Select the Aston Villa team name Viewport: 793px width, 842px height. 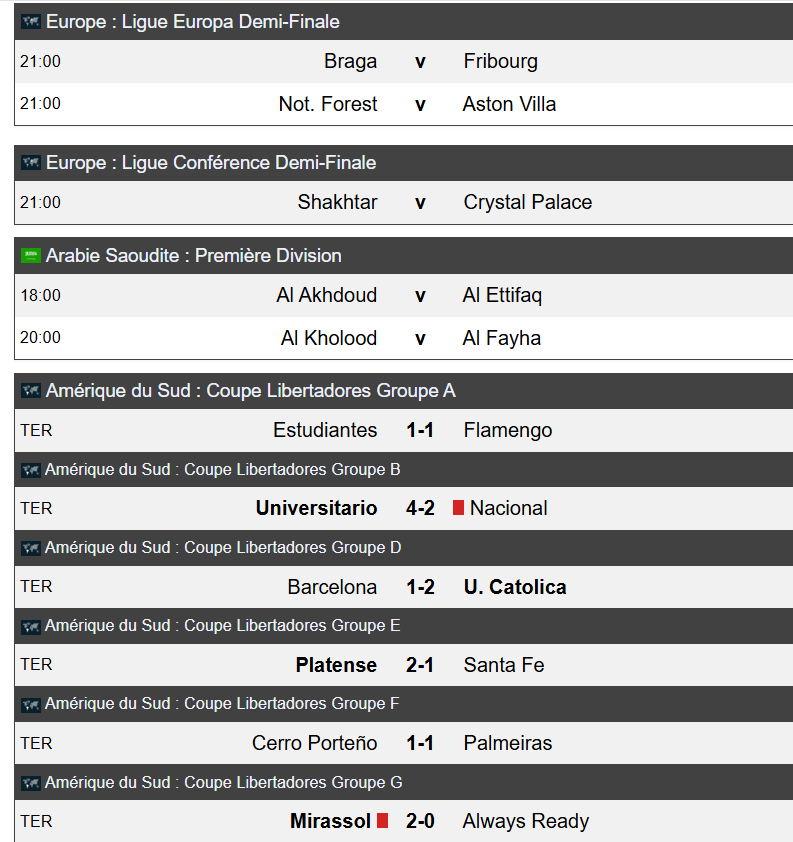[x=510, y=104]
